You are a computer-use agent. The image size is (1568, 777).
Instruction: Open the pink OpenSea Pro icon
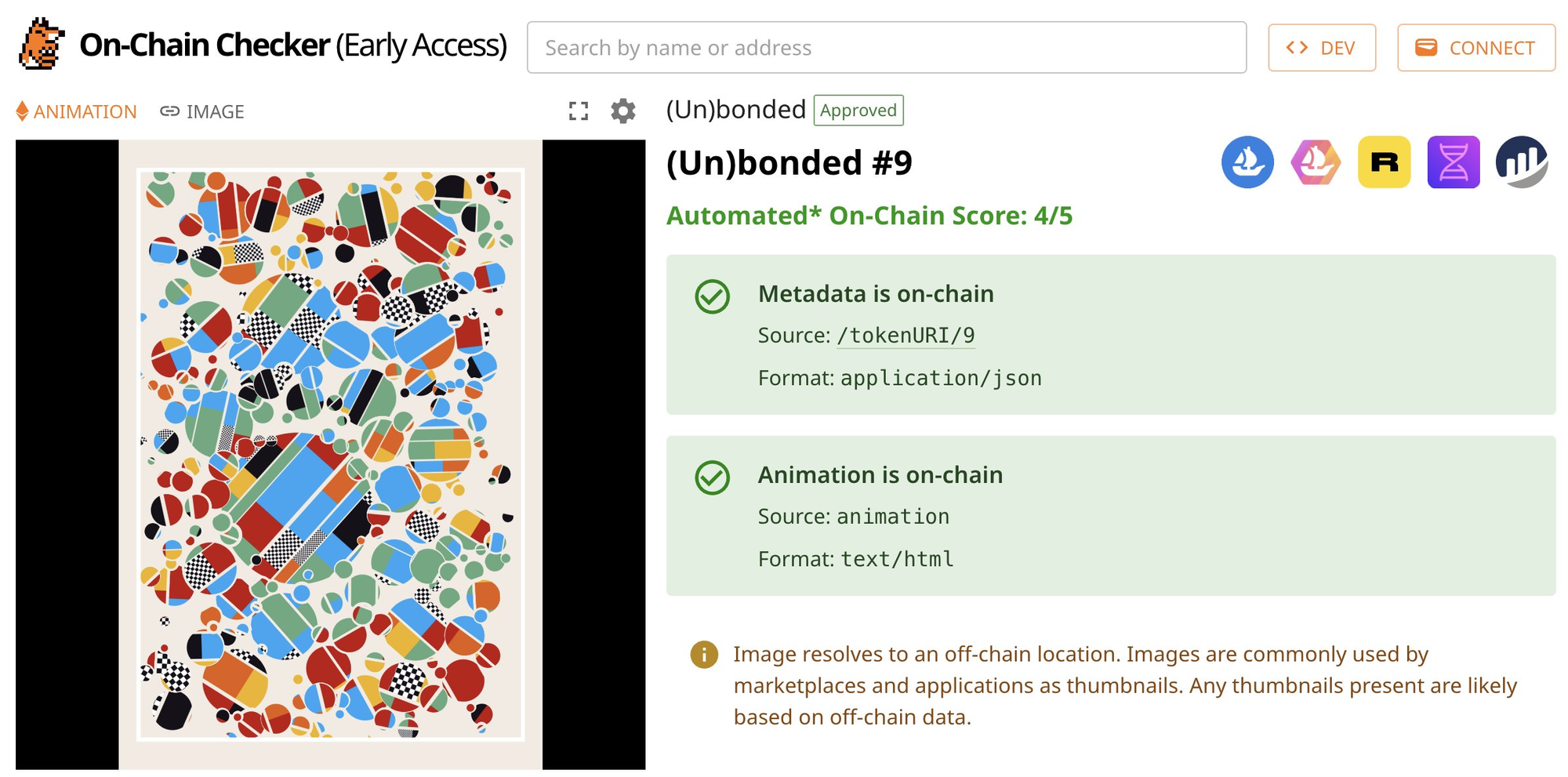pos(1316,162)
